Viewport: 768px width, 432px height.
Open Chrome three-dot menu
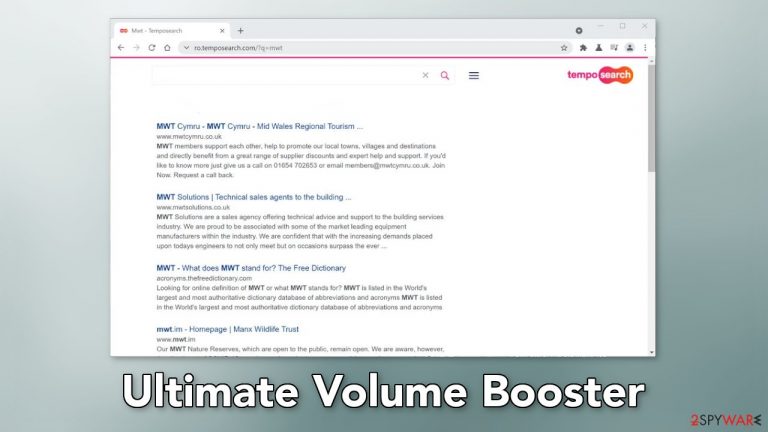point(645,48)
